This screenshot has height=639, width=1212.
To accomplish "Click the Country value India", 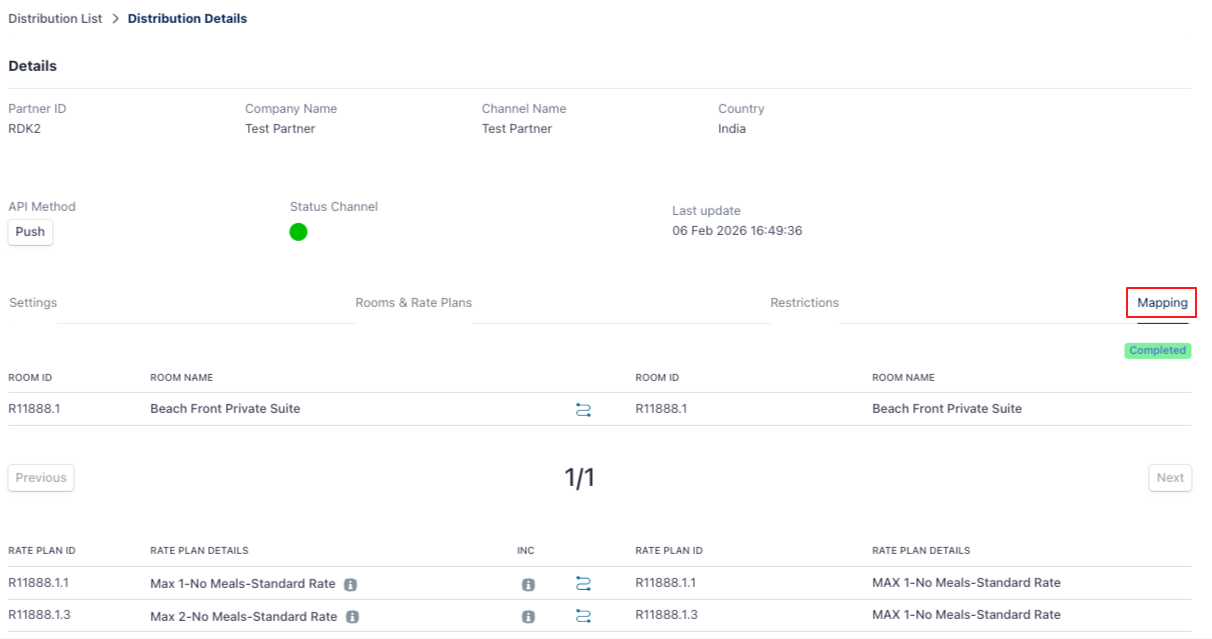I will pyautogui.click(x=732, y=129).
